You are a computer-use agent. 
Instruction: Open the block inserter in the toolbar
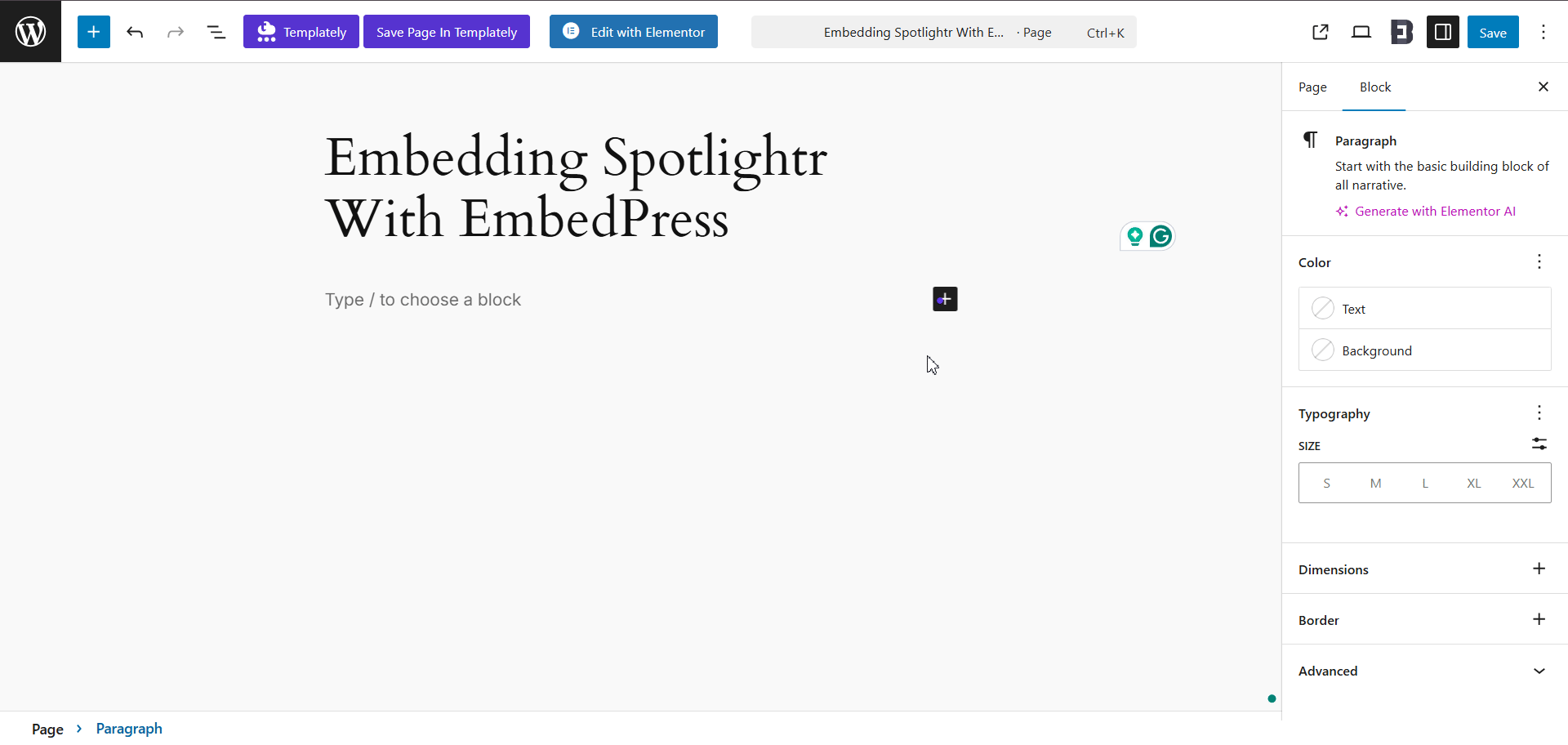pos(93,32)
